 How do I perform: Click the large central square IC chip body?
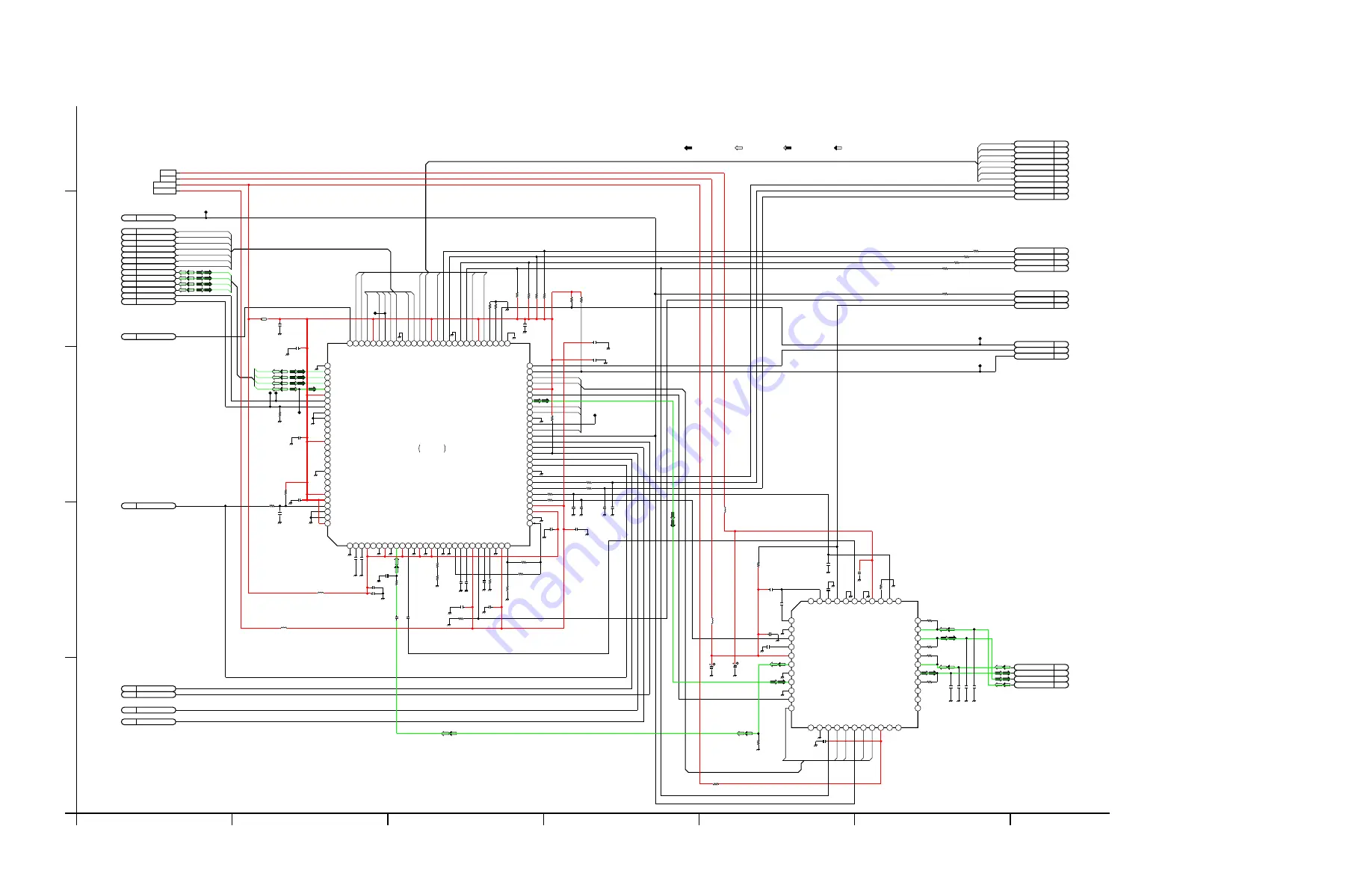(x=429, y=445)
